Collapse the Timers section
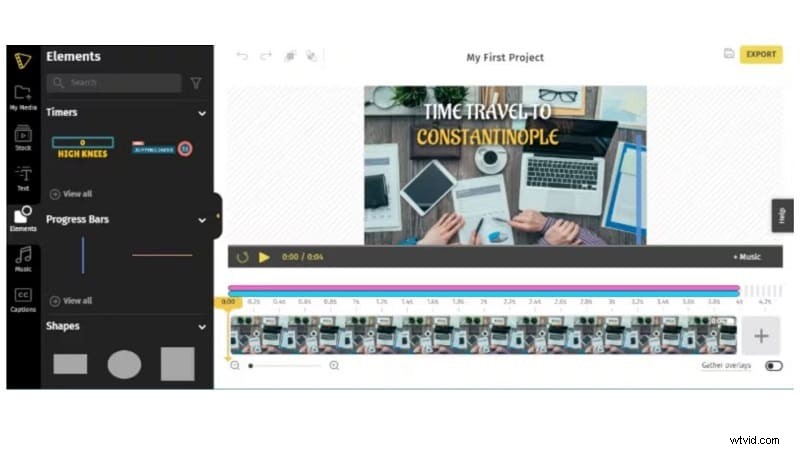Screen dimensions: 800x450 tap(202, 113)
